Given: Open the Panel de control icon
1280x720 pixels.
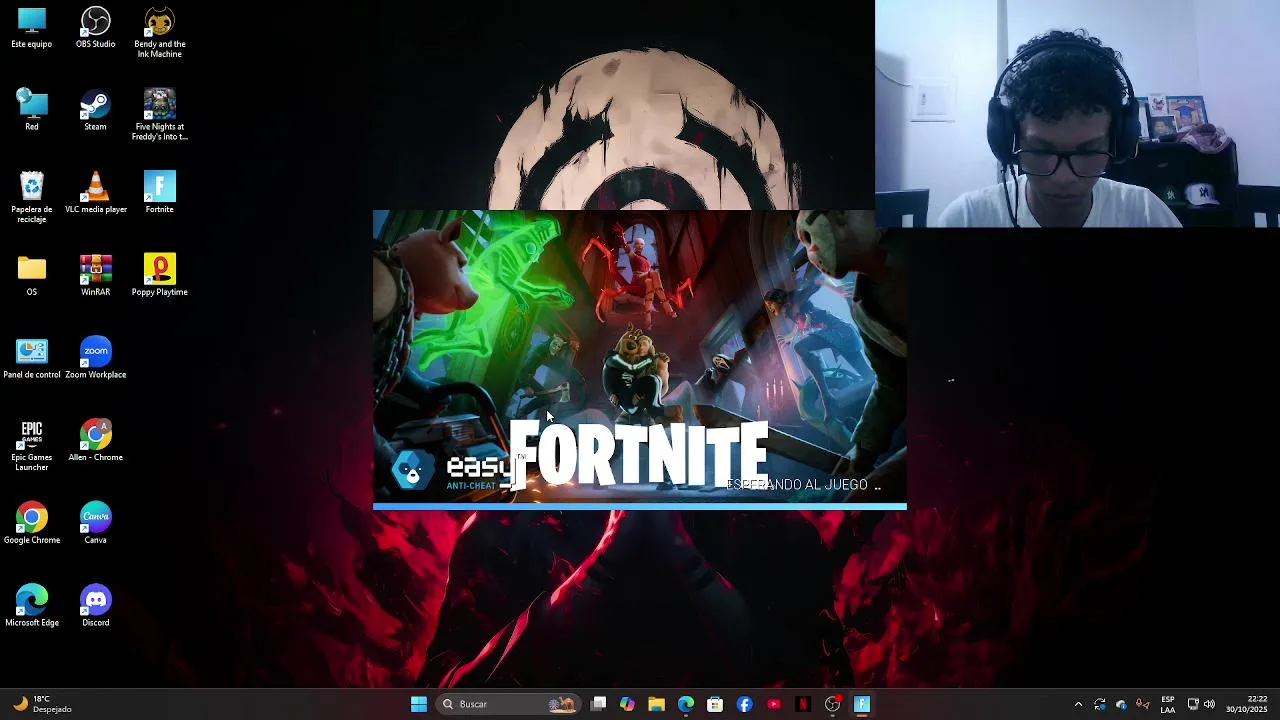Looking at the screenshot, I should [x=32, y=358].
